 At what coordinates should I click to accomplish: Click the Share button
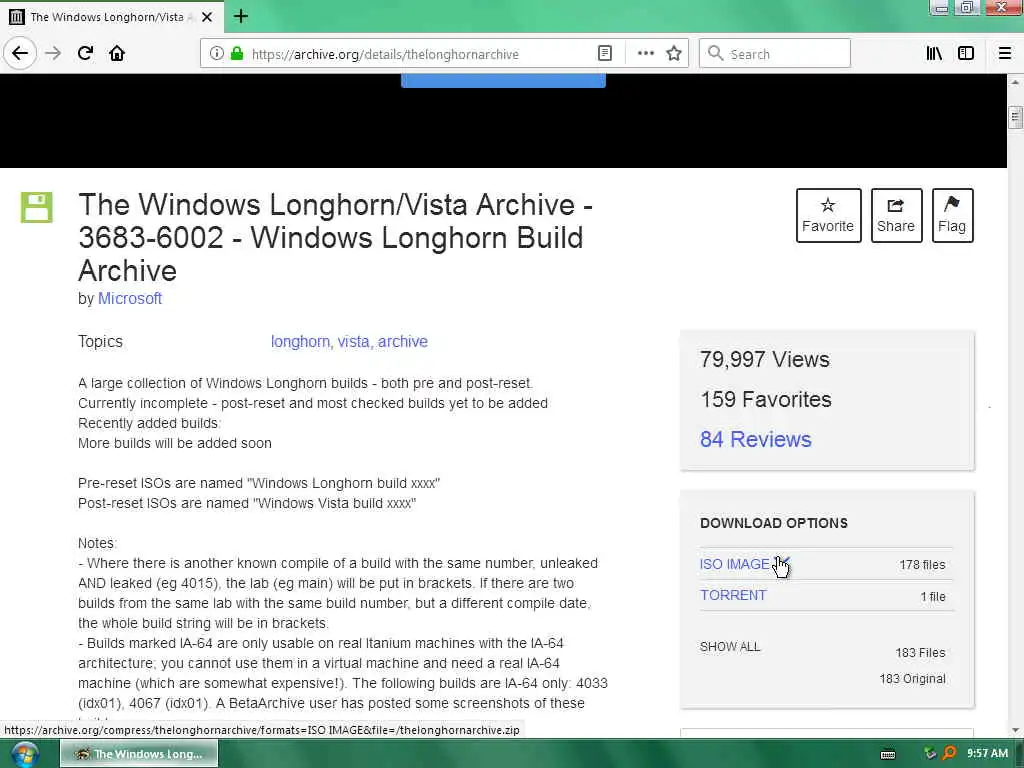(x=896, y=216)
